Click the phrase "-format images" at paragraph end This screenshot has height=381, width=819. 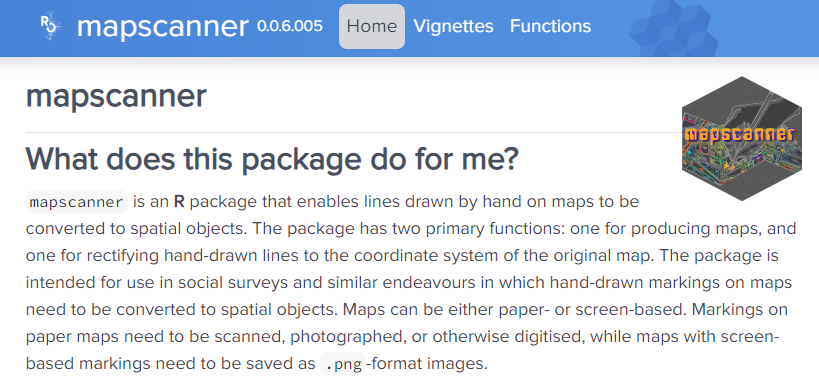427,364
